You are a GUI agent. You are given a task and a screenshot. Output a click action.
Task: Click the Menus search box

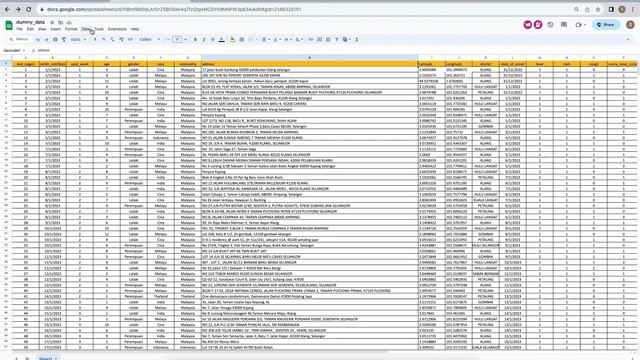[x=19, y=40]
